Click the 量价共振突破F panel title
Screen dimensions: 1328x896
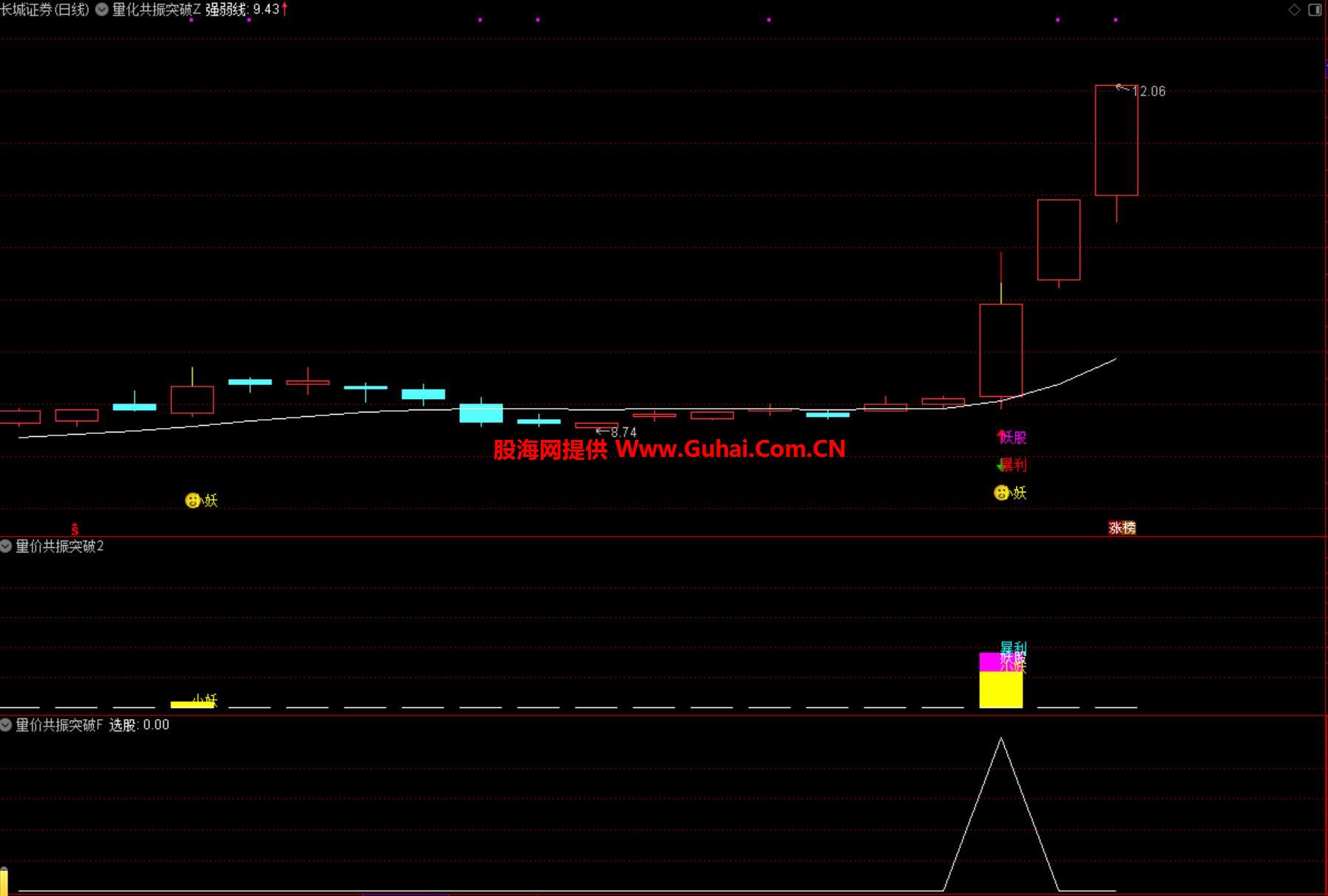(59, 725)
